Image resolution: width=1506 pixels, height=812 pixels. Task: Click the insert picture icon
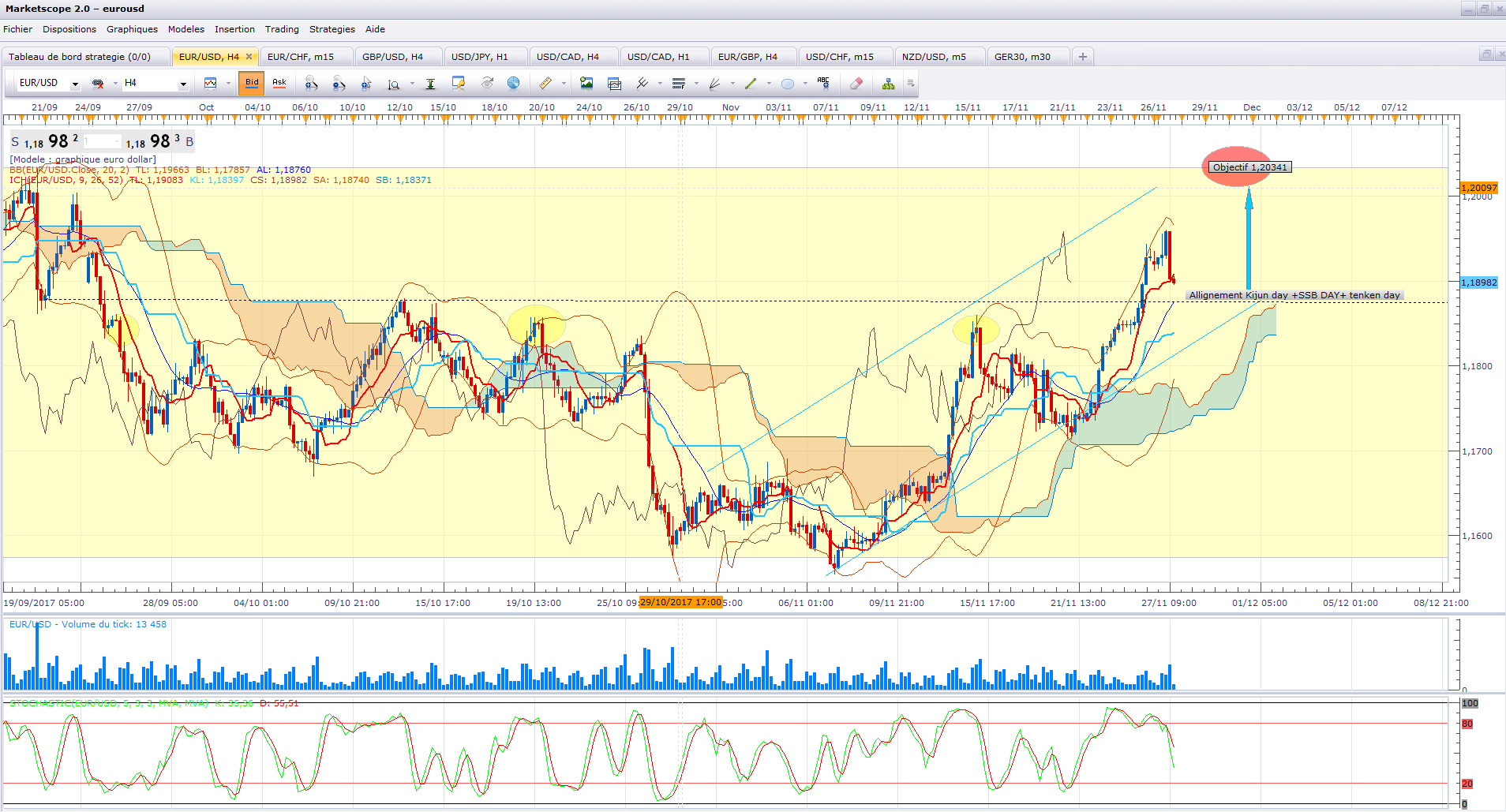click(586, 83)
